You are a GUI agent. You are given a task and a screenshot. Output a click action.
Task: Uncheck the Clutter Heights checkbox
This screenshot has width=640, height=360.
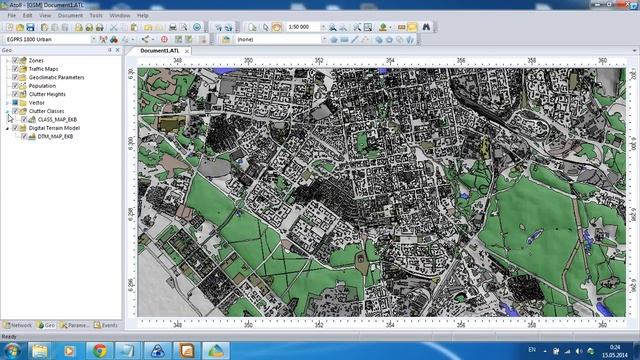pyautogui.click(x=15, y=94)
